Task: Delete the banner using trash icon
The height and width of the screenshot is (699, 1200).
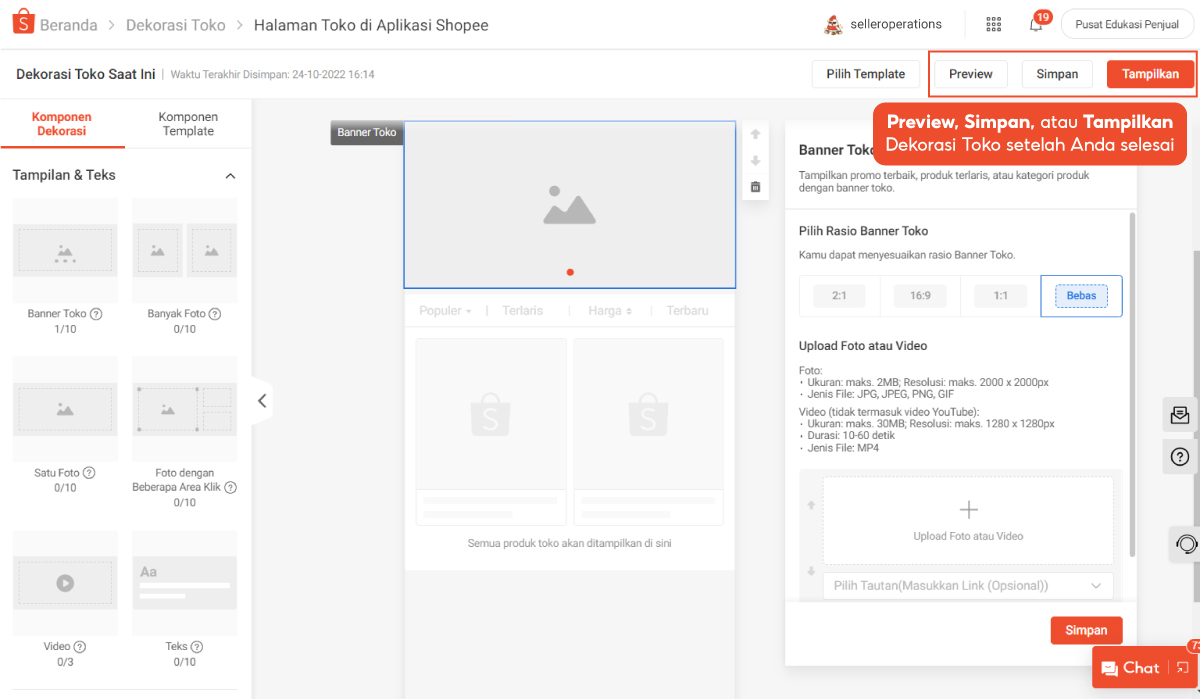Action: (x=755, y=187)
